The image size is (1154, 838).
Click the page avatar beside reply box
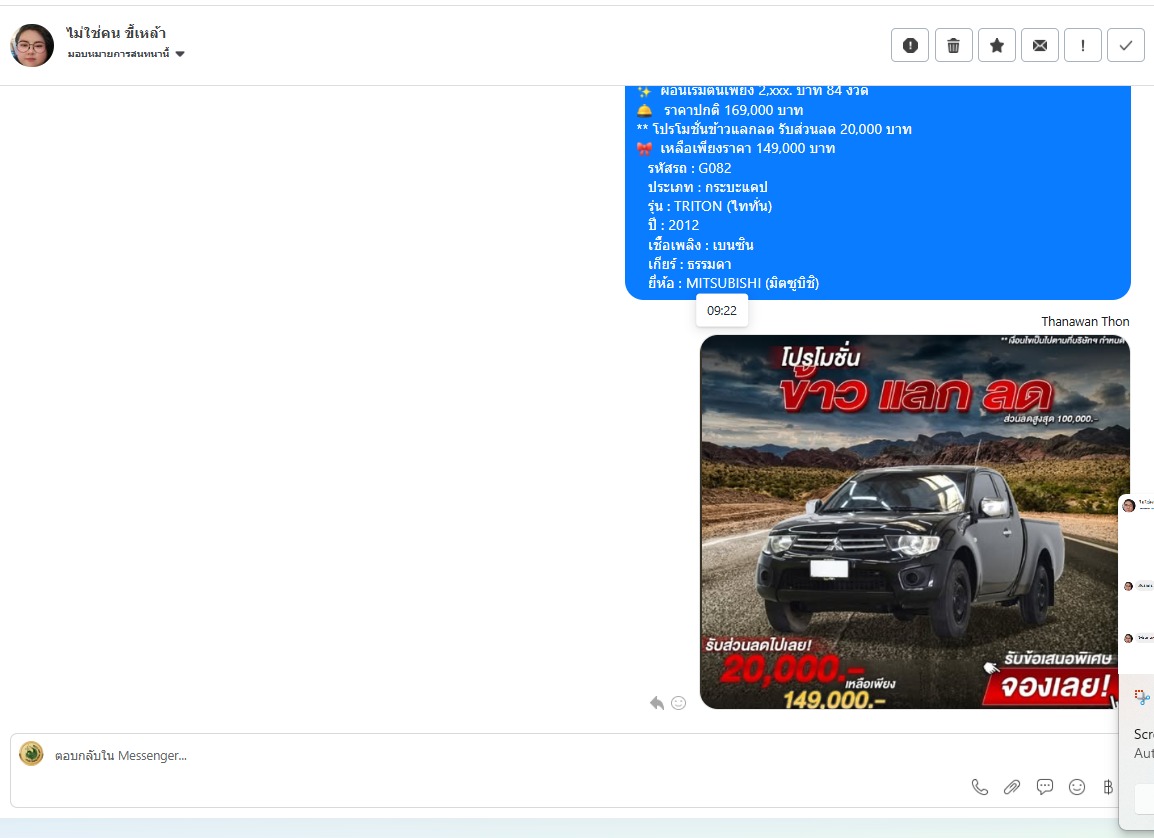coord(31,754)
